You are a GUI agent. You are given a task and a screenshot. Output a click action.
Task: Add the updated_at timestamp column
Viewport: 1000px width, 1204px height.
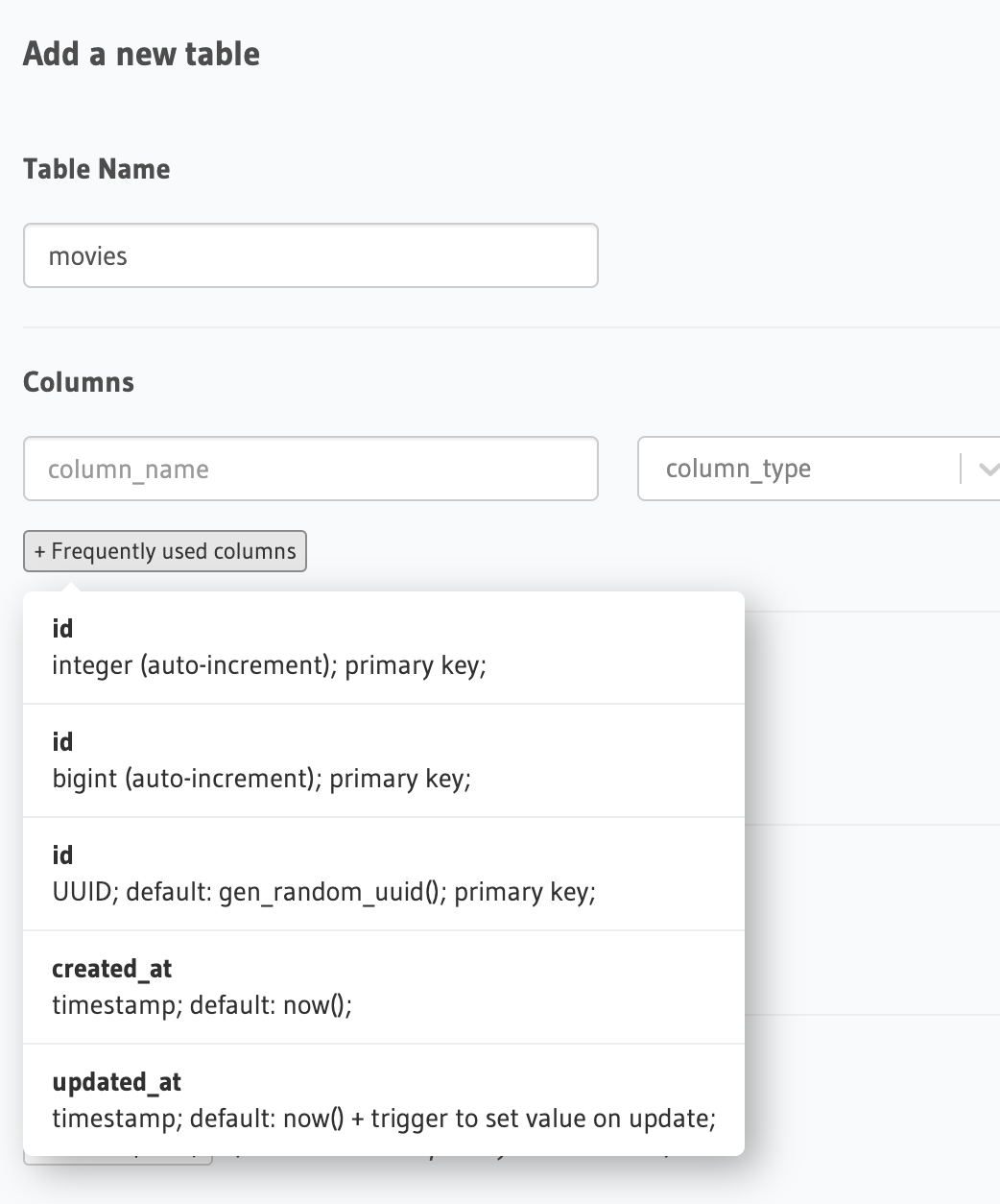click(x=383, y=1101)
